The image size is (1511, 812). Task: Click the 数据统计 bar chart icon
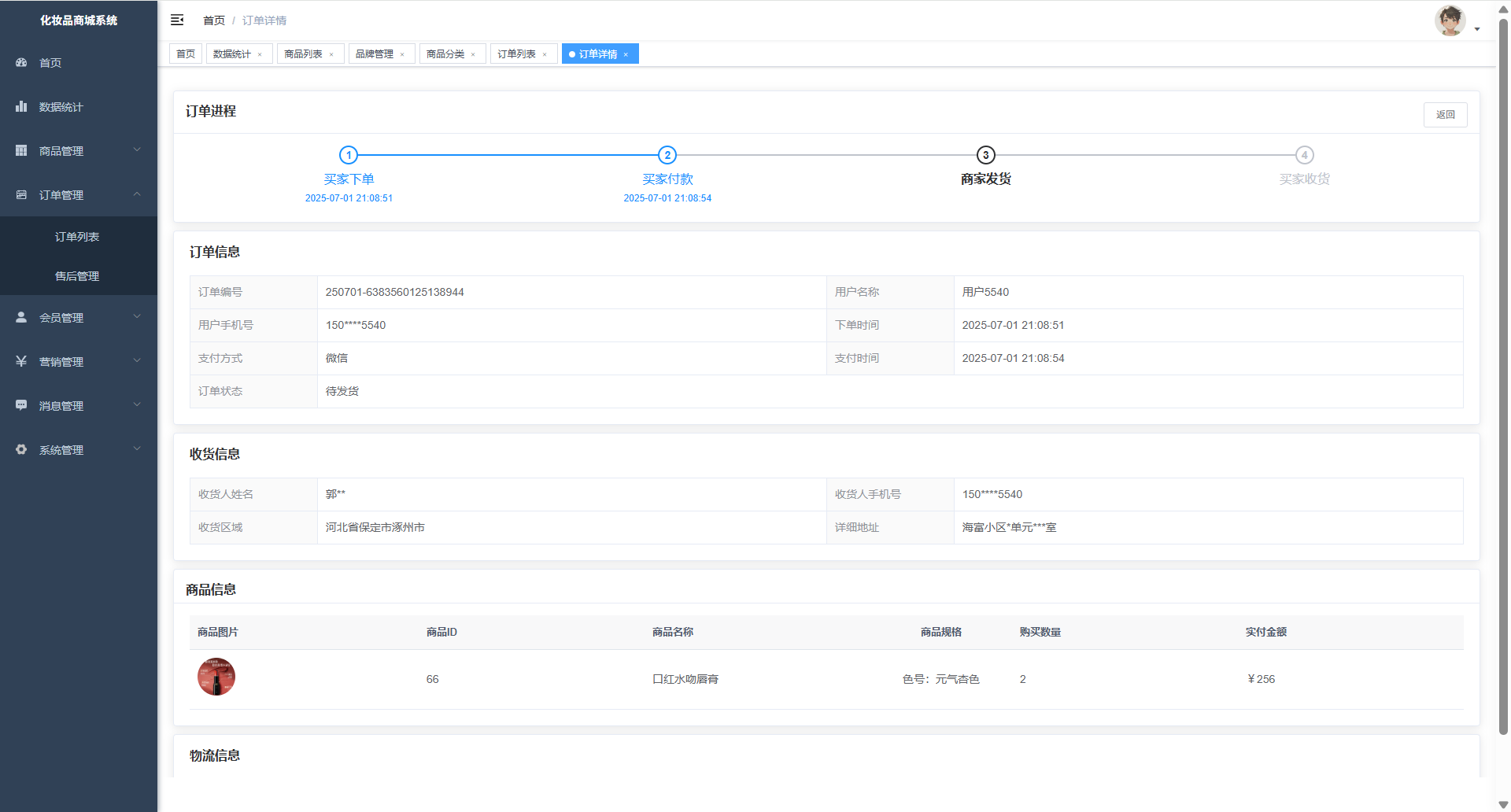21,106
